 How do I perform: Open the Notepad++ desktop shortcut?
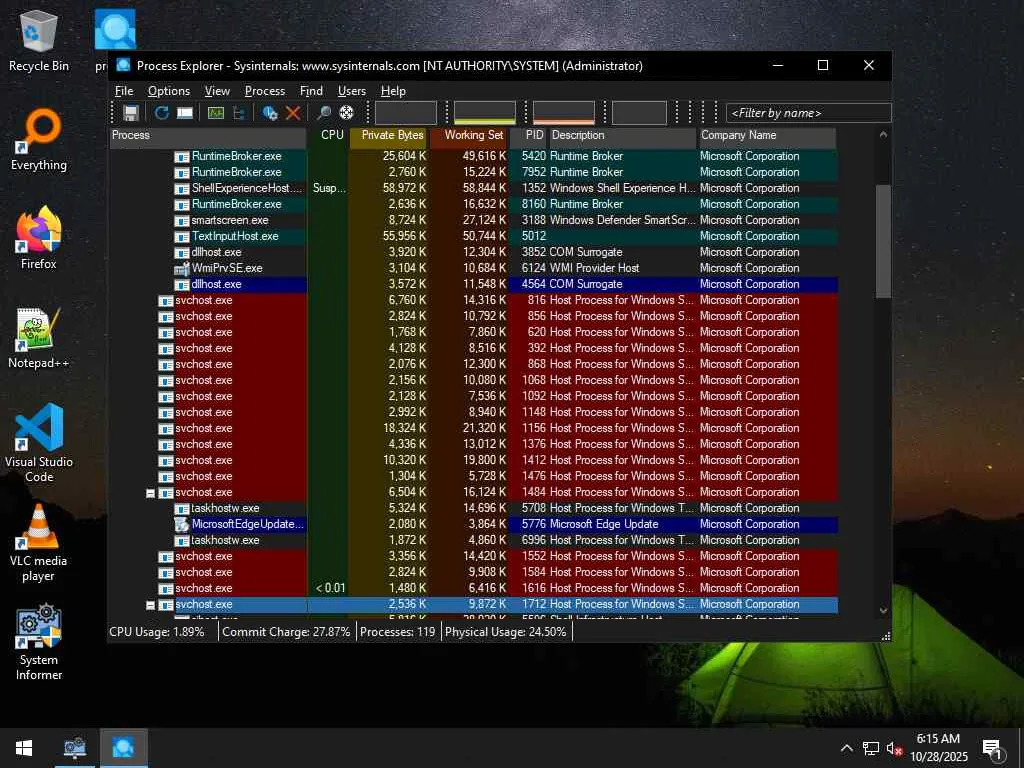coord(39,338)
